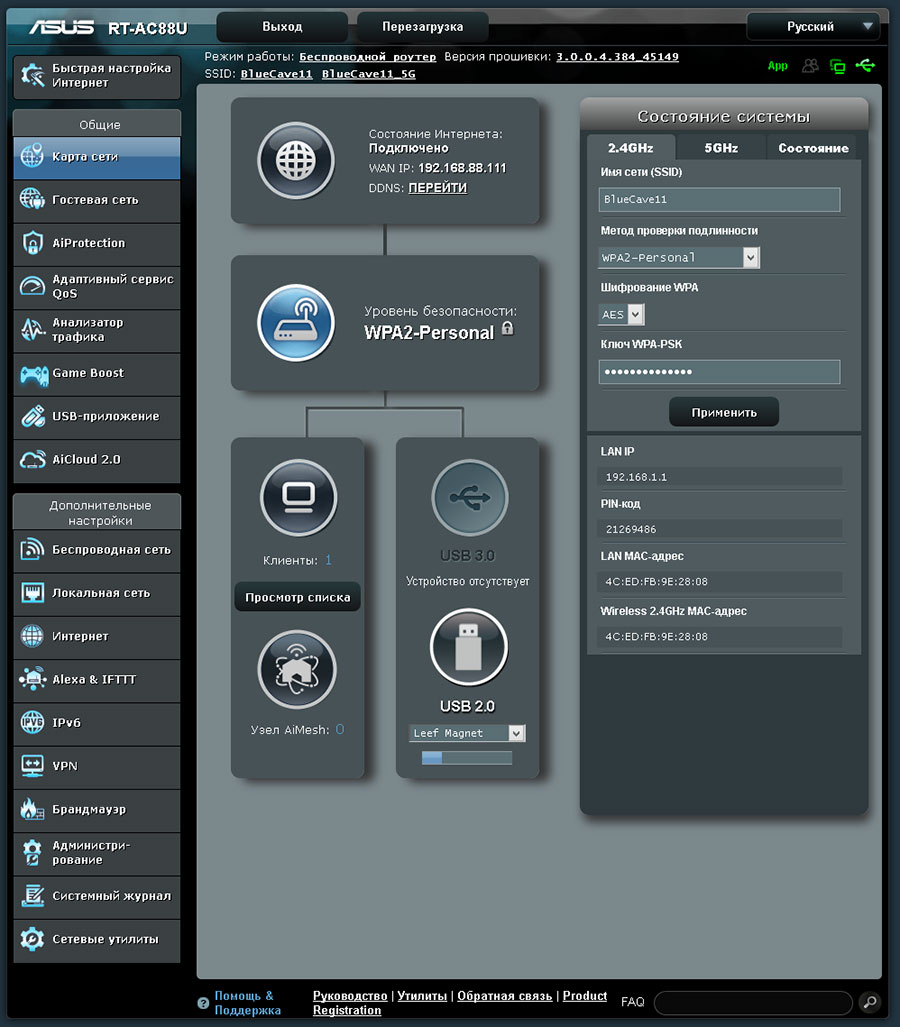Click the Перезагрузка reboot button
900x1027 pixels.
click(x=422, y=27)
